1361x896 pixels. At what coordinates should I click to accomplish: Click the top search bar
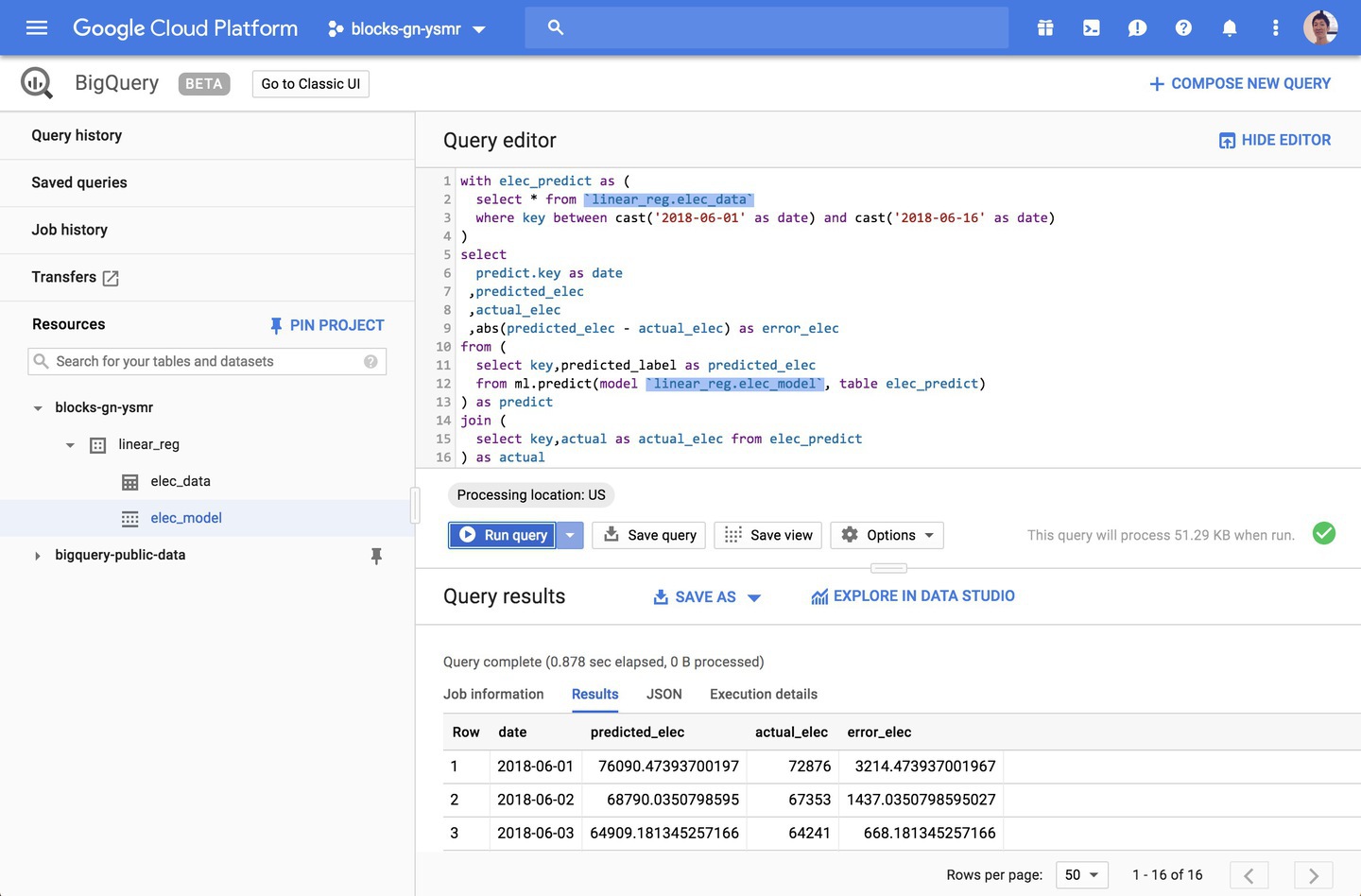767,27
